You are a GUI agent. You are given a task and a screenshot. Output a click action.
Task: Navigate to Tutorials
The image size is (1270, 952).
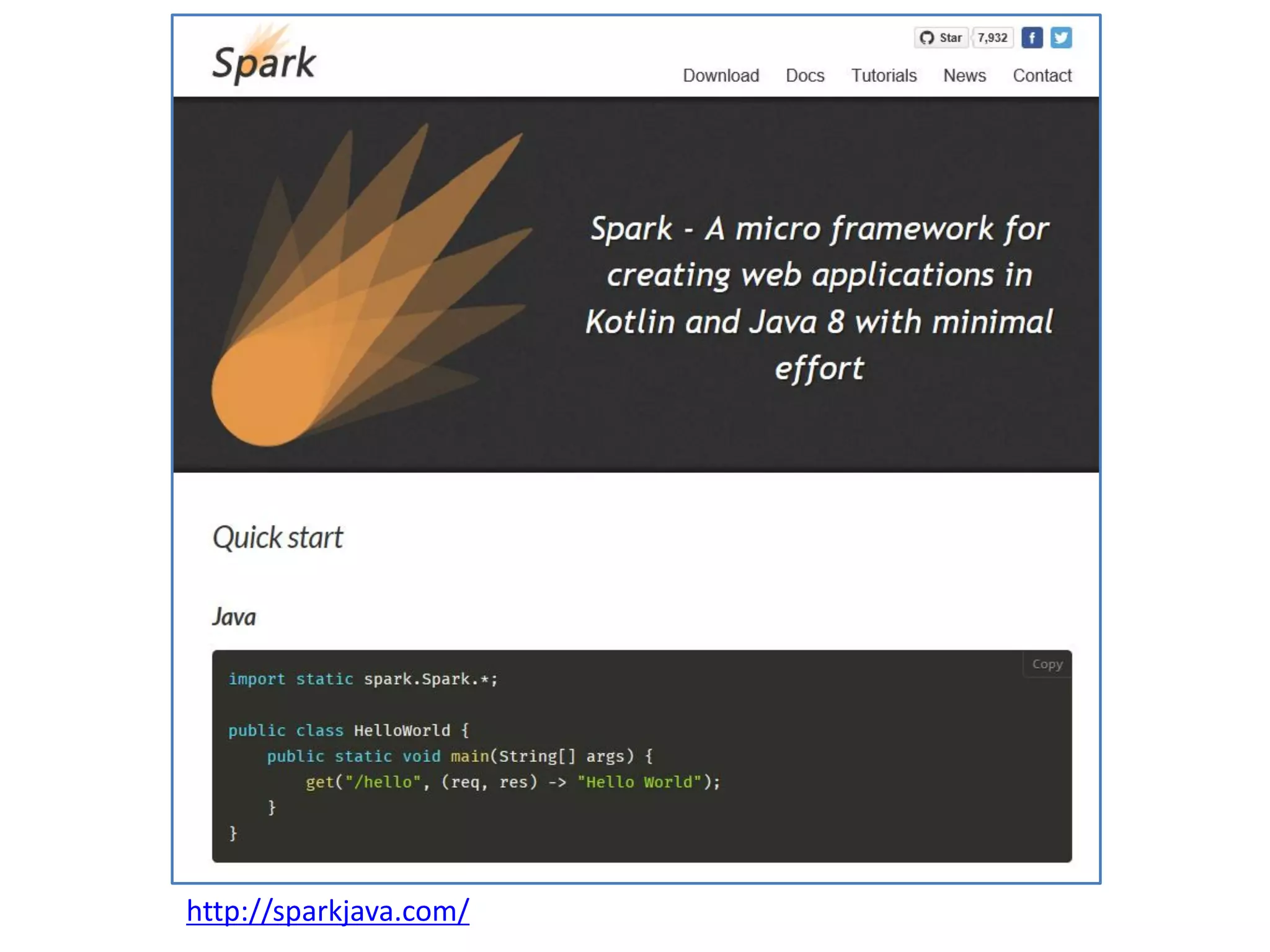[884, 76]
